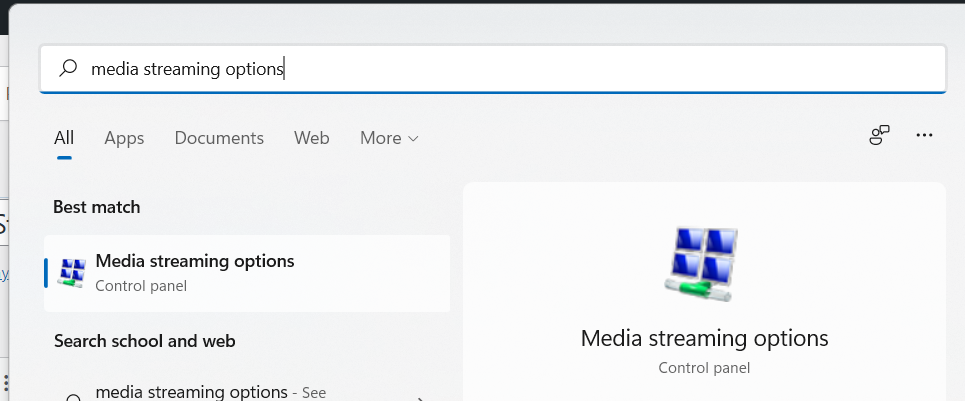This screenshot has height=401, width=965.
Task: Click the Media streaming options preview title
Action: pyautogui.click(x=704, y=338)
